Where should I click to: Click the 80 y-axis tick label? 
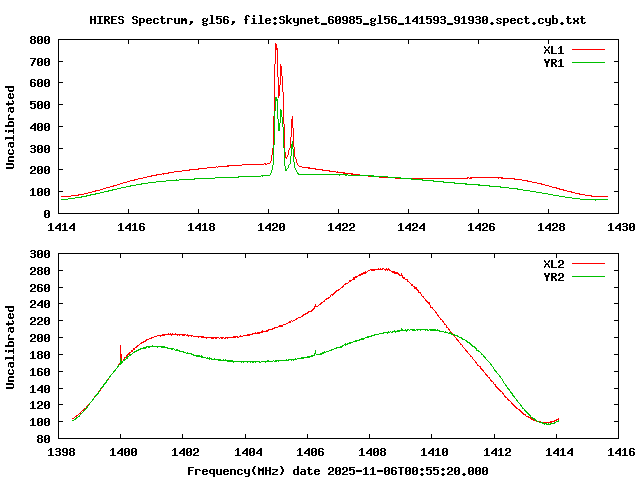43,439
